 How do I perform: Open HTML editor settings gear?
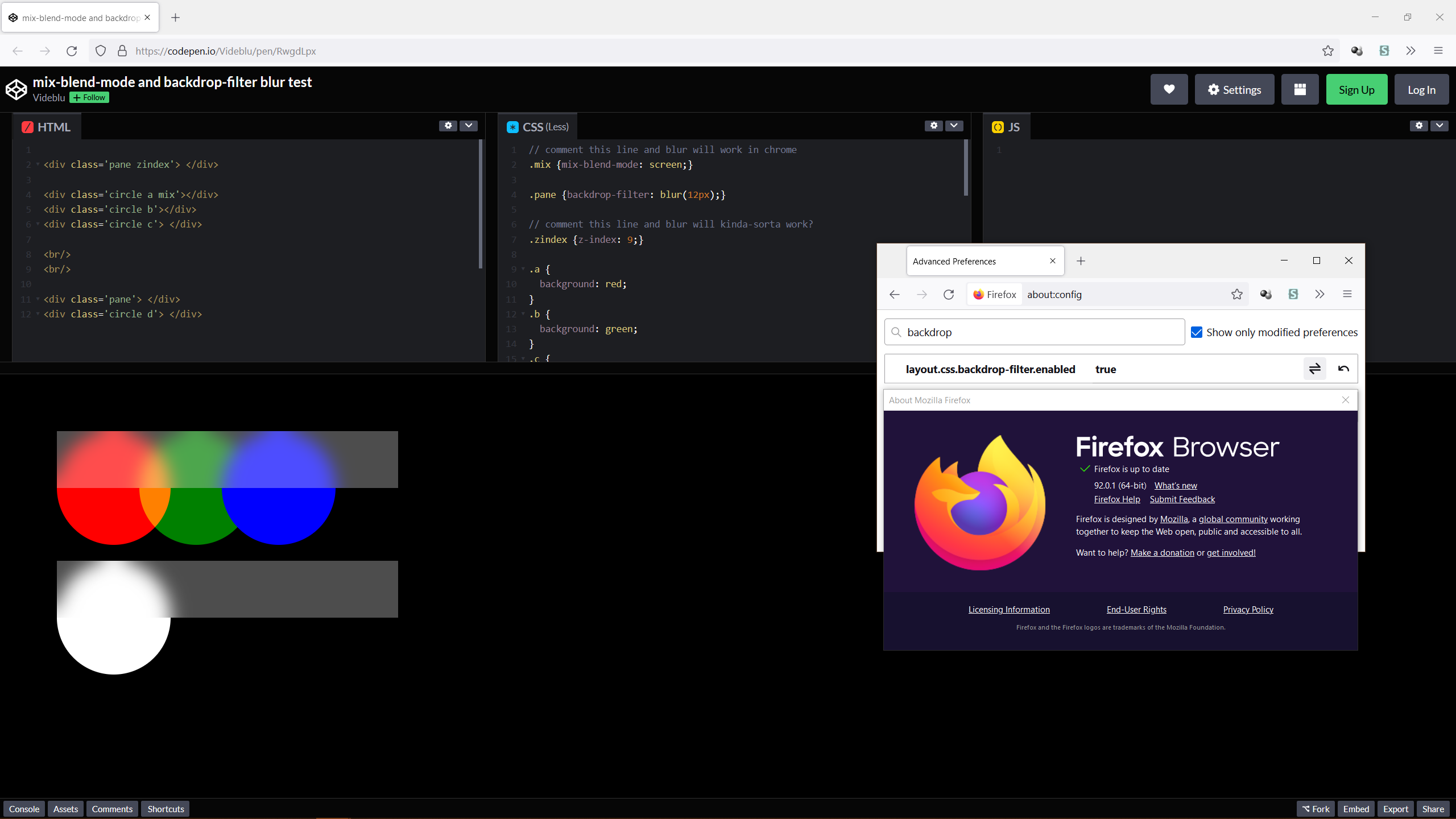pyautogui.click(x=448, y=126)
